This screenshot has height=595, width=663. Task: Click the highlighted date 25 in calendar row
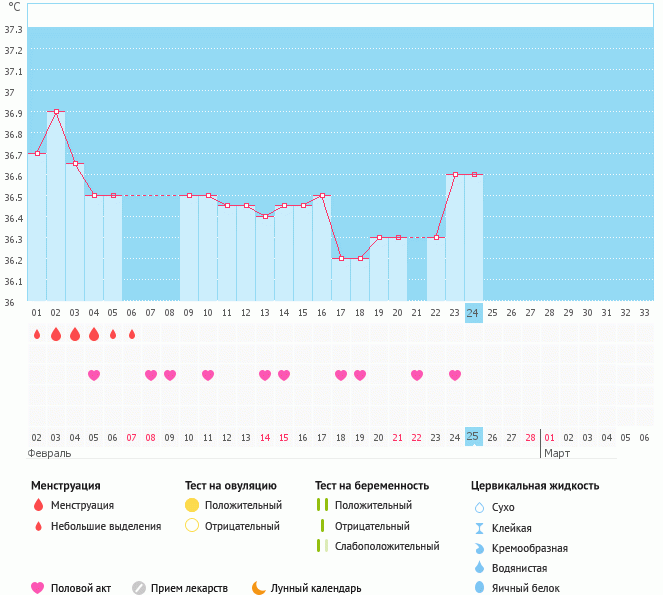(474, 437)
